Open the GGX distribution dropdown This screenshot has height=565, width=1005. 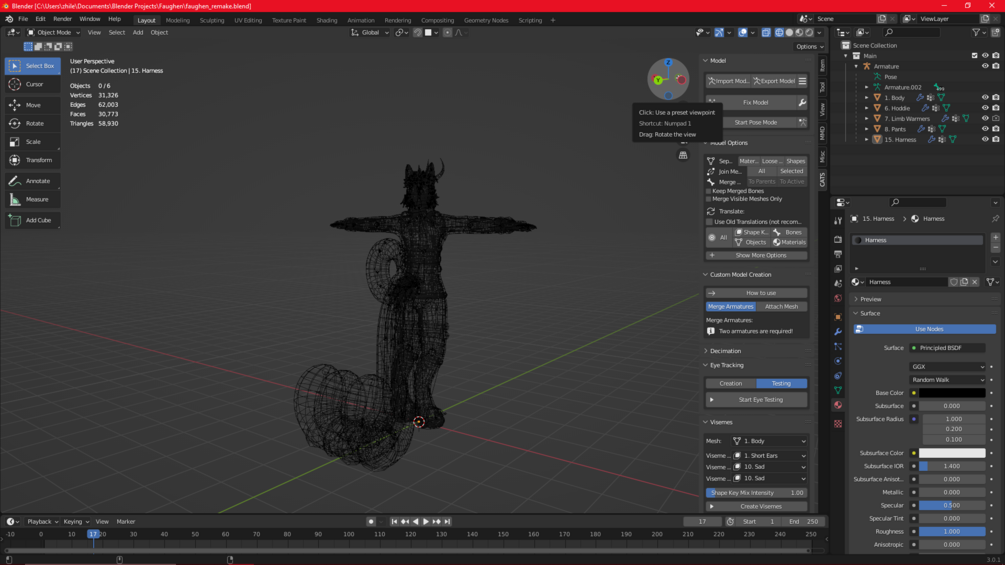pyautogui.click(x=947, y=366)
